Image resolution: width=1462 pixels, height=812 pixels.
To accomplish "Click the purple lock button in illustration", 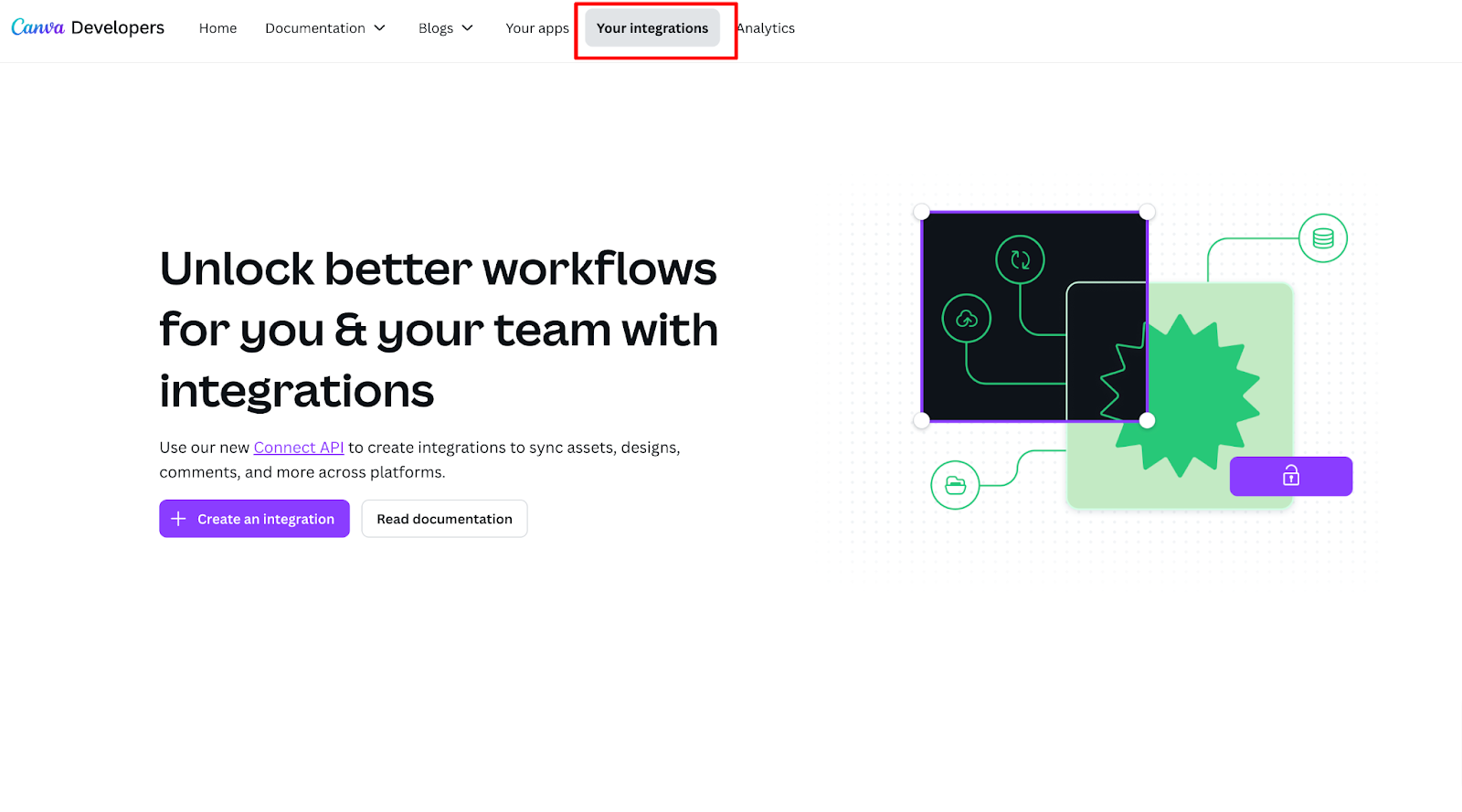I will [x=1291, y=476].
